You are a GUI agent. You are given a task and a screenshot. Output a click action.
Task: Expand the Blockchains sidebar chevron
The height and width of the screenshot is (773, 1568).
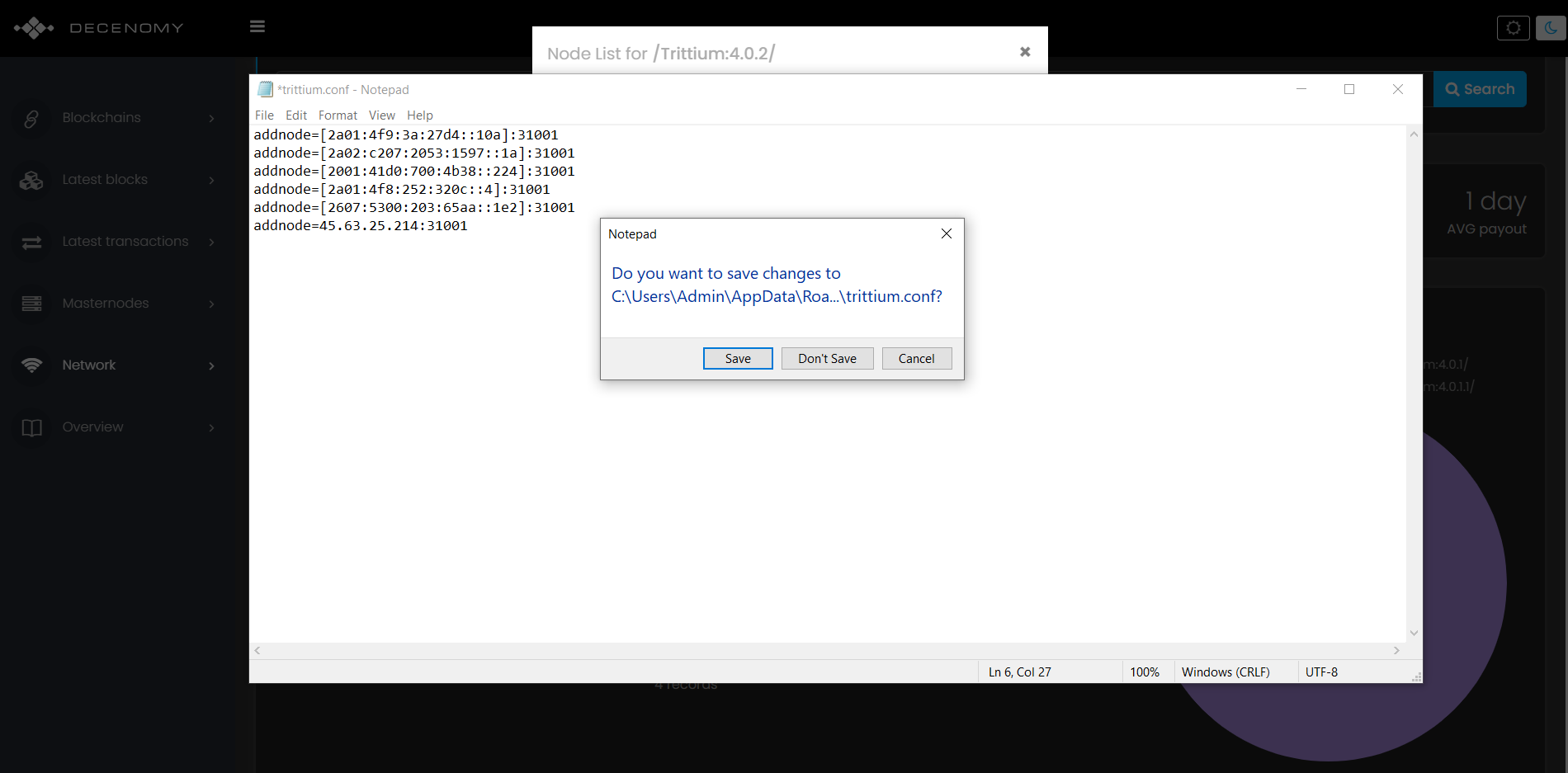(211, 119)
